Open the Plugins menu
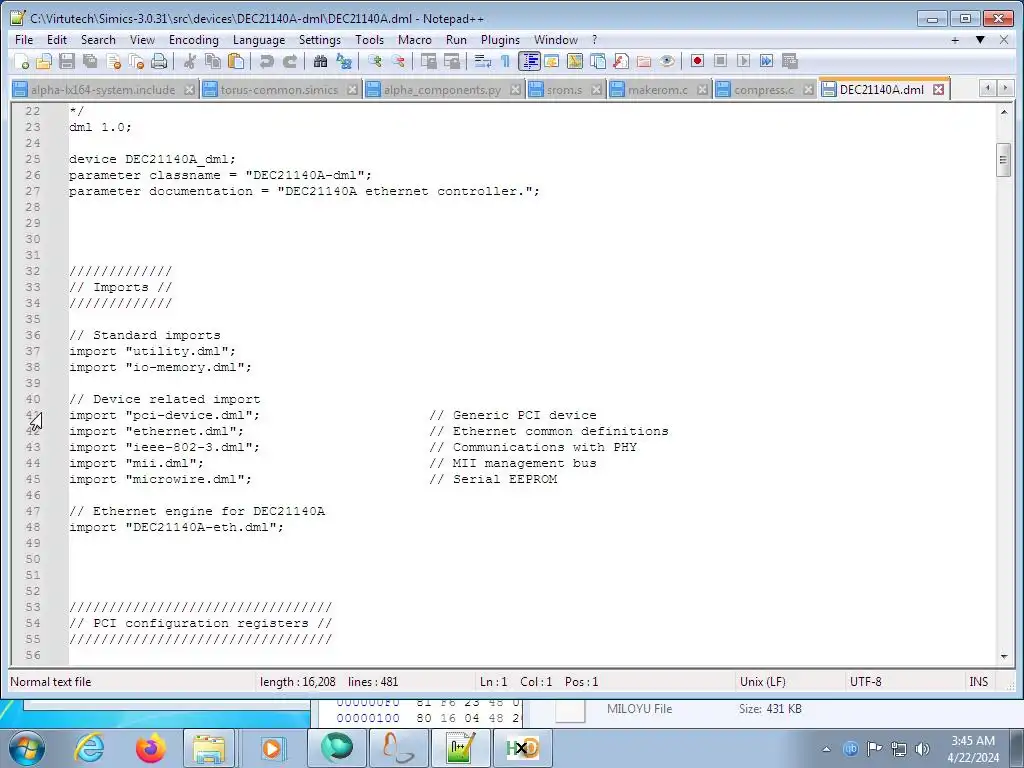 coord(500,40)
